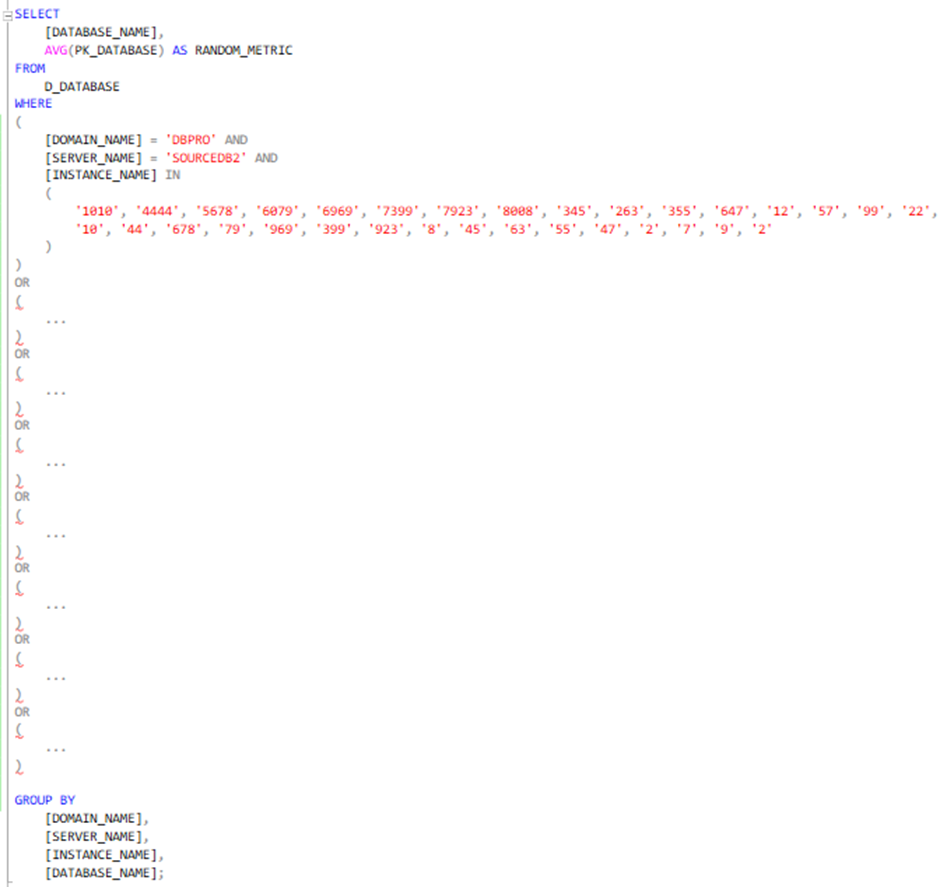940x887 pixels.
Task: Click AVG function name
Action: coord(56,50)
